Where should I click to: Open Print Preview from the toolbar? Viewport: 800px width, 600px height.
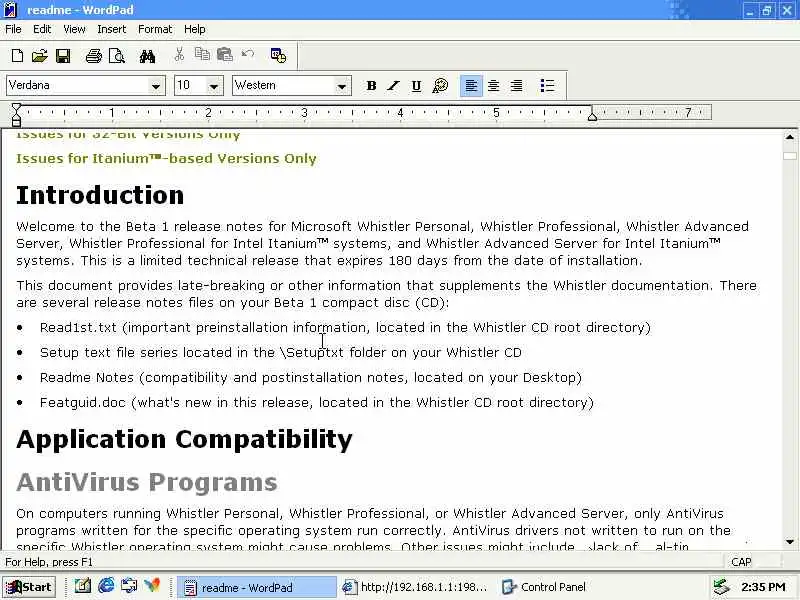117,56
